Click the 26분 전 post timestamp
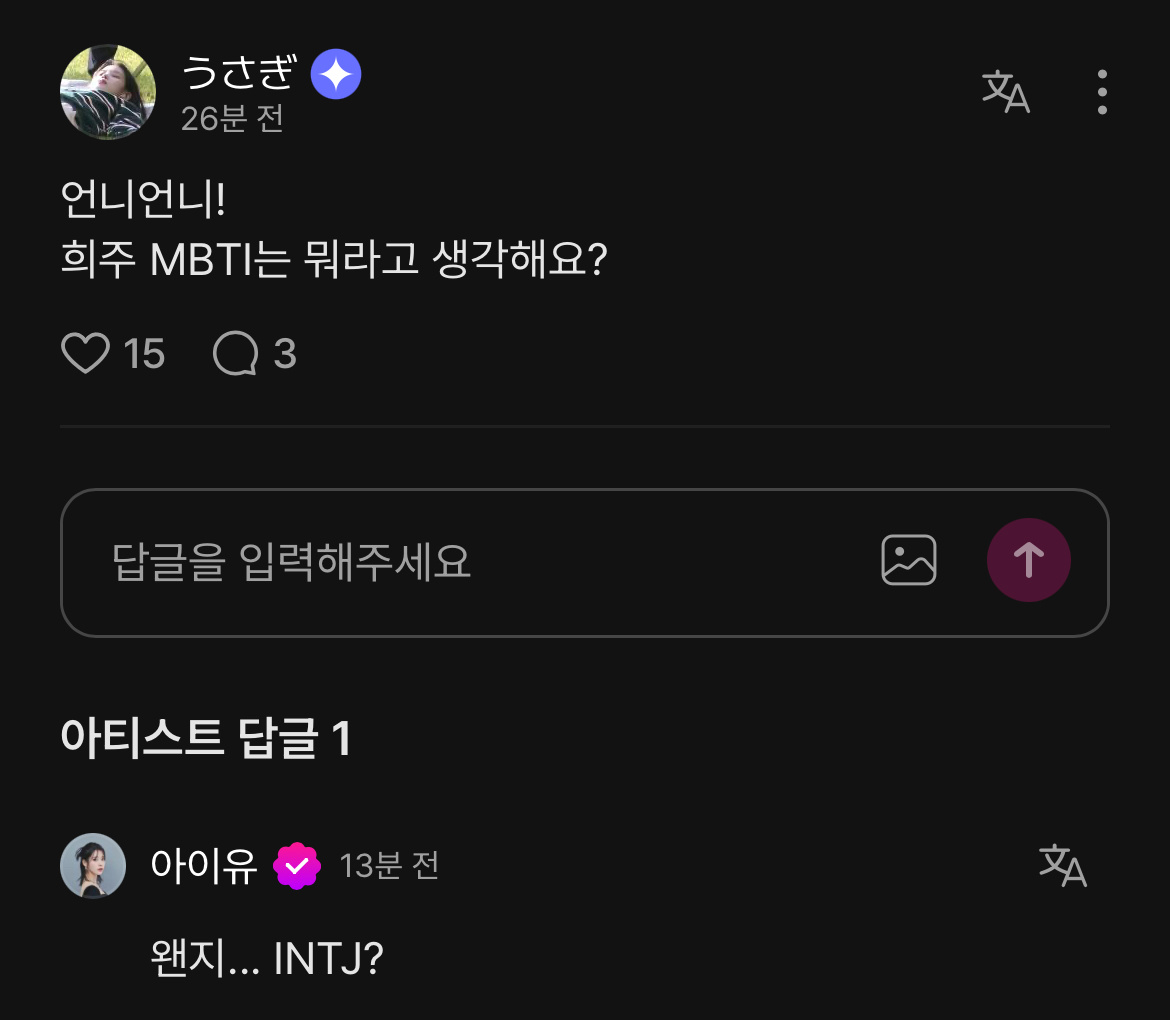This screenshot has height=1020, width=1170. [232, 119]
